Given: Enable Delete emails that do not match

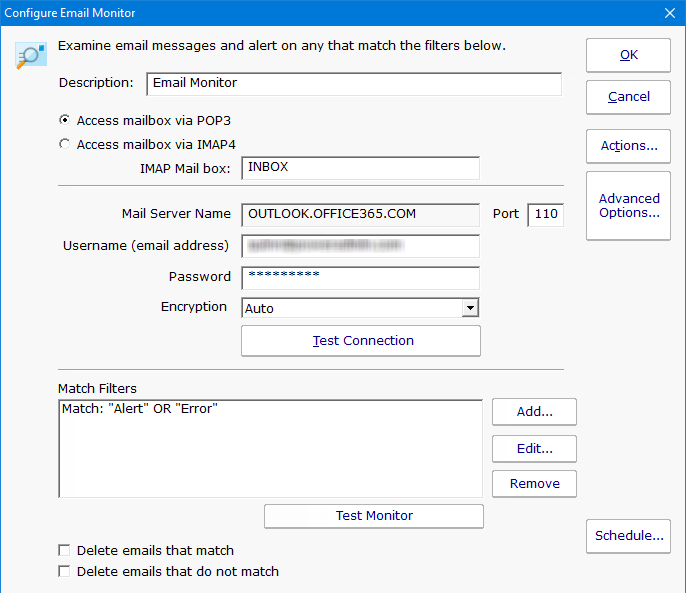Looking at the screenshot, I should click(66, 572).
